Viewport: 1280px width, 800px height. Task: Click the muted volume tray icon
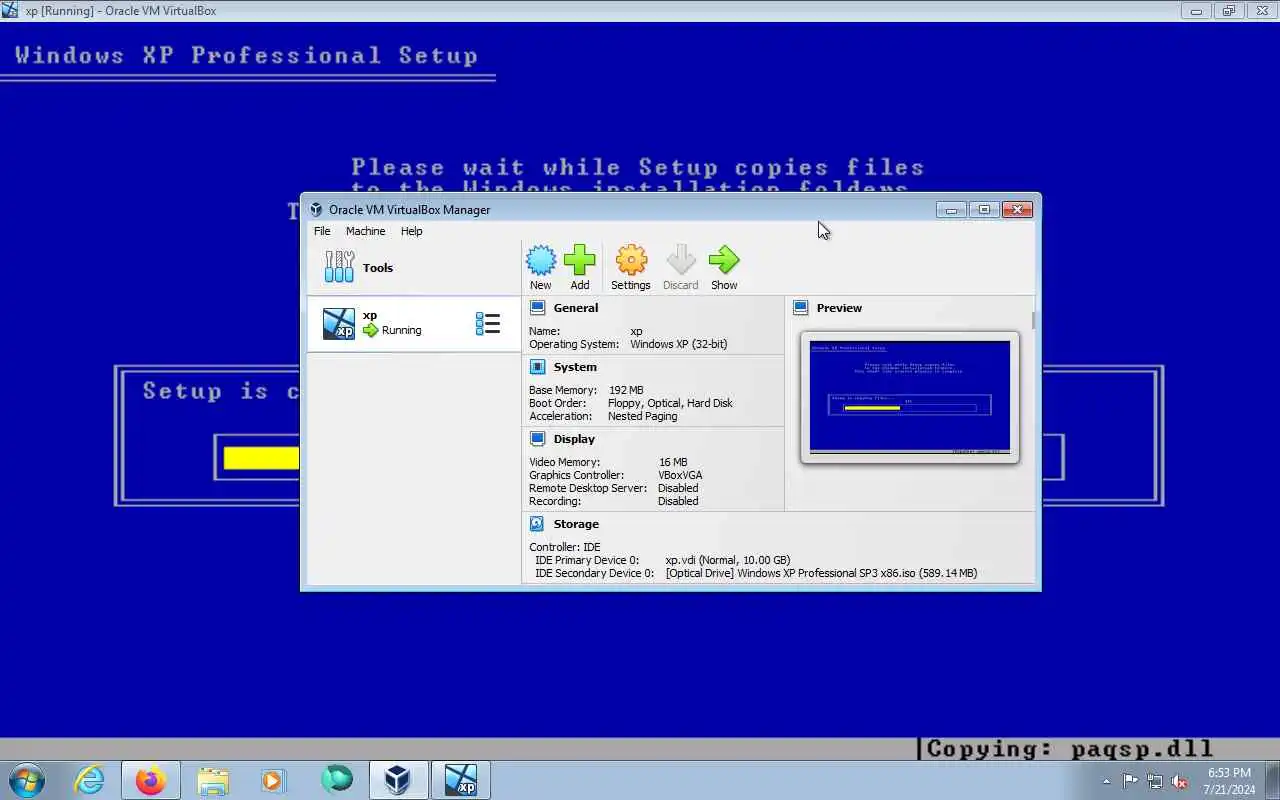[x=1180, y=781]
